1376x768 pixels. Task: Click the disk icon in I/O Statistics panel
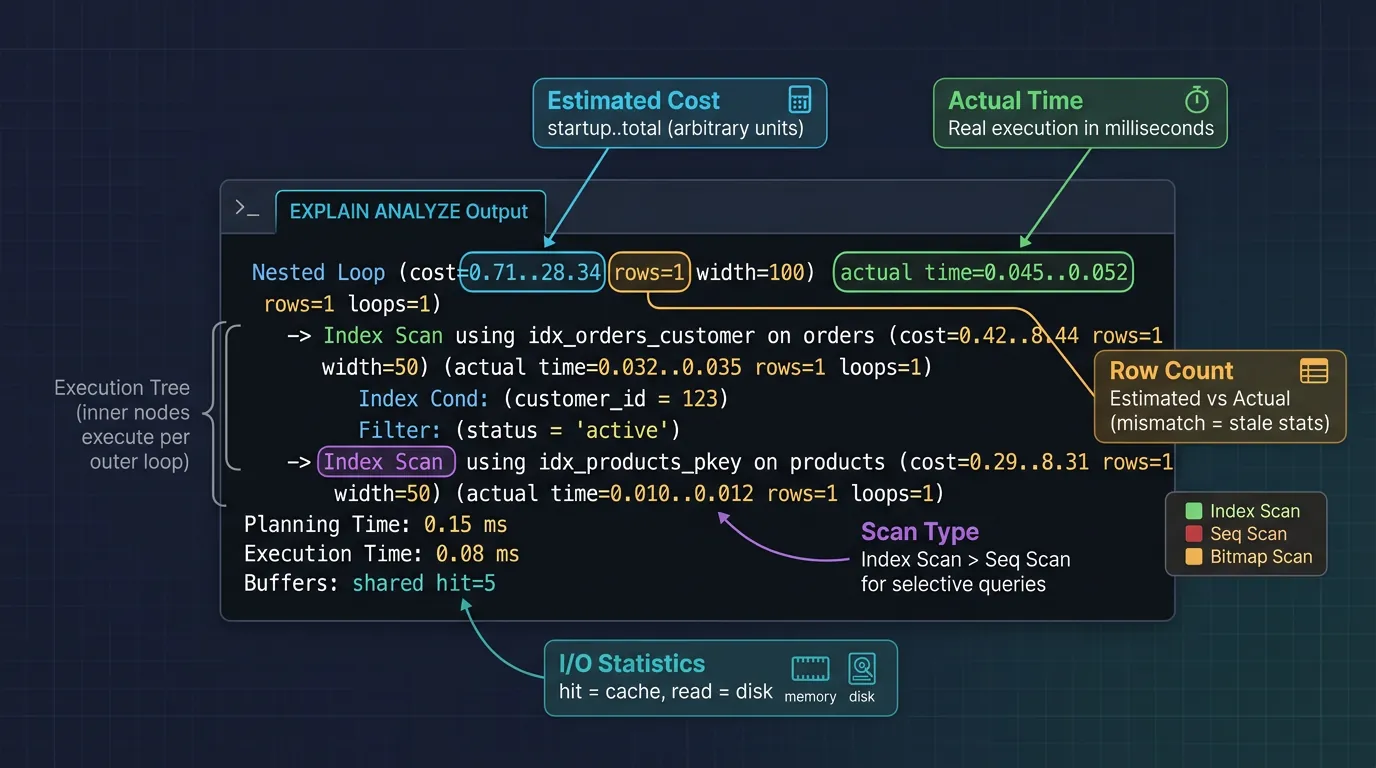point(862,670)
